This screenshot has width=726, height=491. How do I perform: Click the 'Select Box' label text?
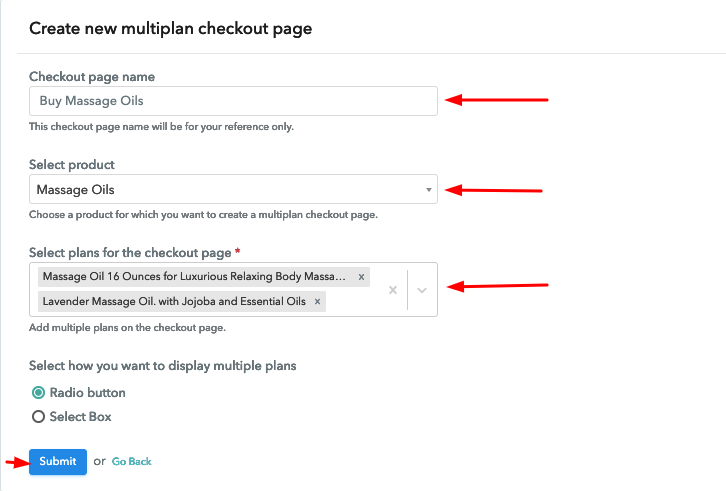(81, 416)
